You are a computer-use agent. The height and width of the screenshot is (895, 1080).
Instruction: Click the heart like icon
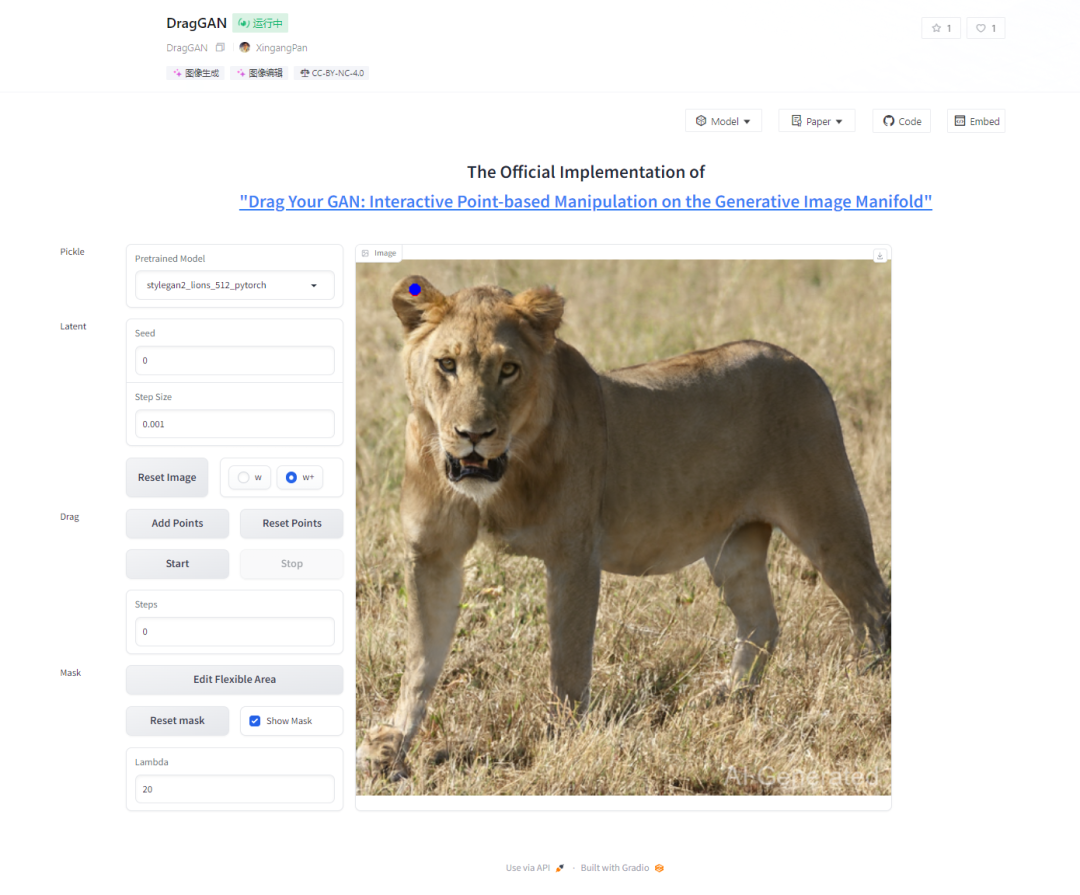[981, 28]
